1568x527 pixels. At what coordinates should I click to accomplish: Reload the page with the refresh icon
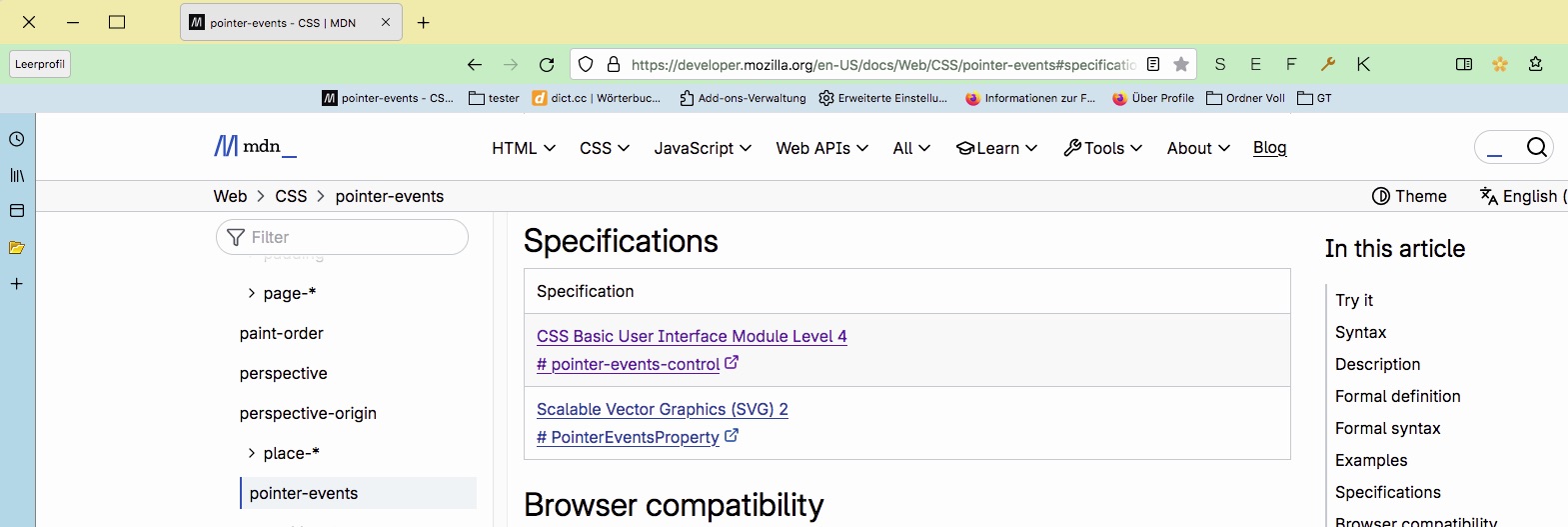547,65
